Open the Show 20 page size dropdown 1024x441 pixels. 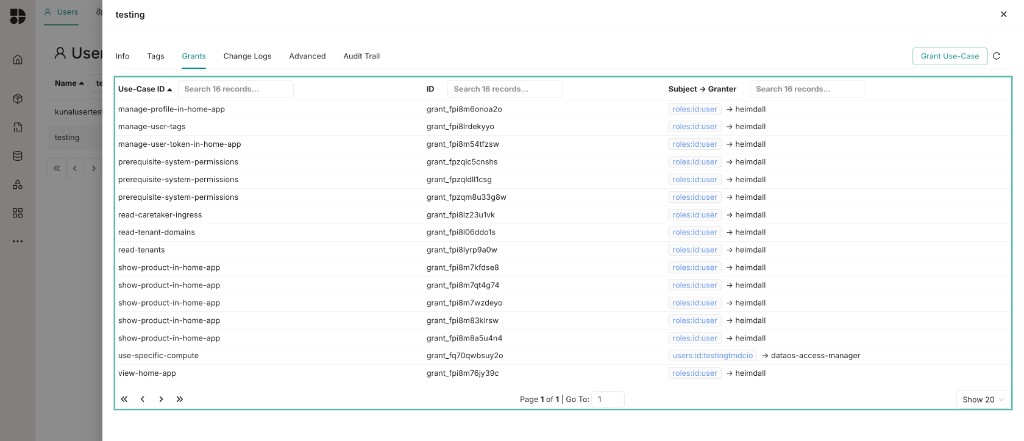(982, 400)
